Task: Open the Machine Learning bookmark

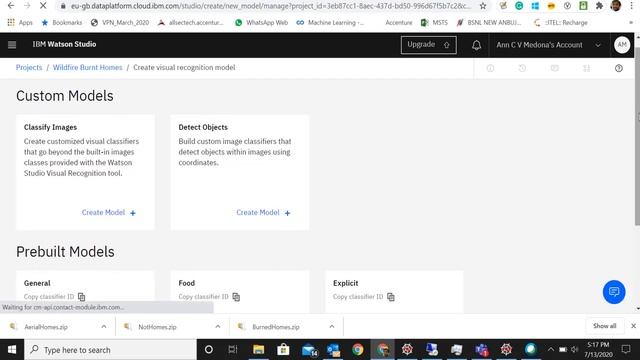Action: [330, 23]
